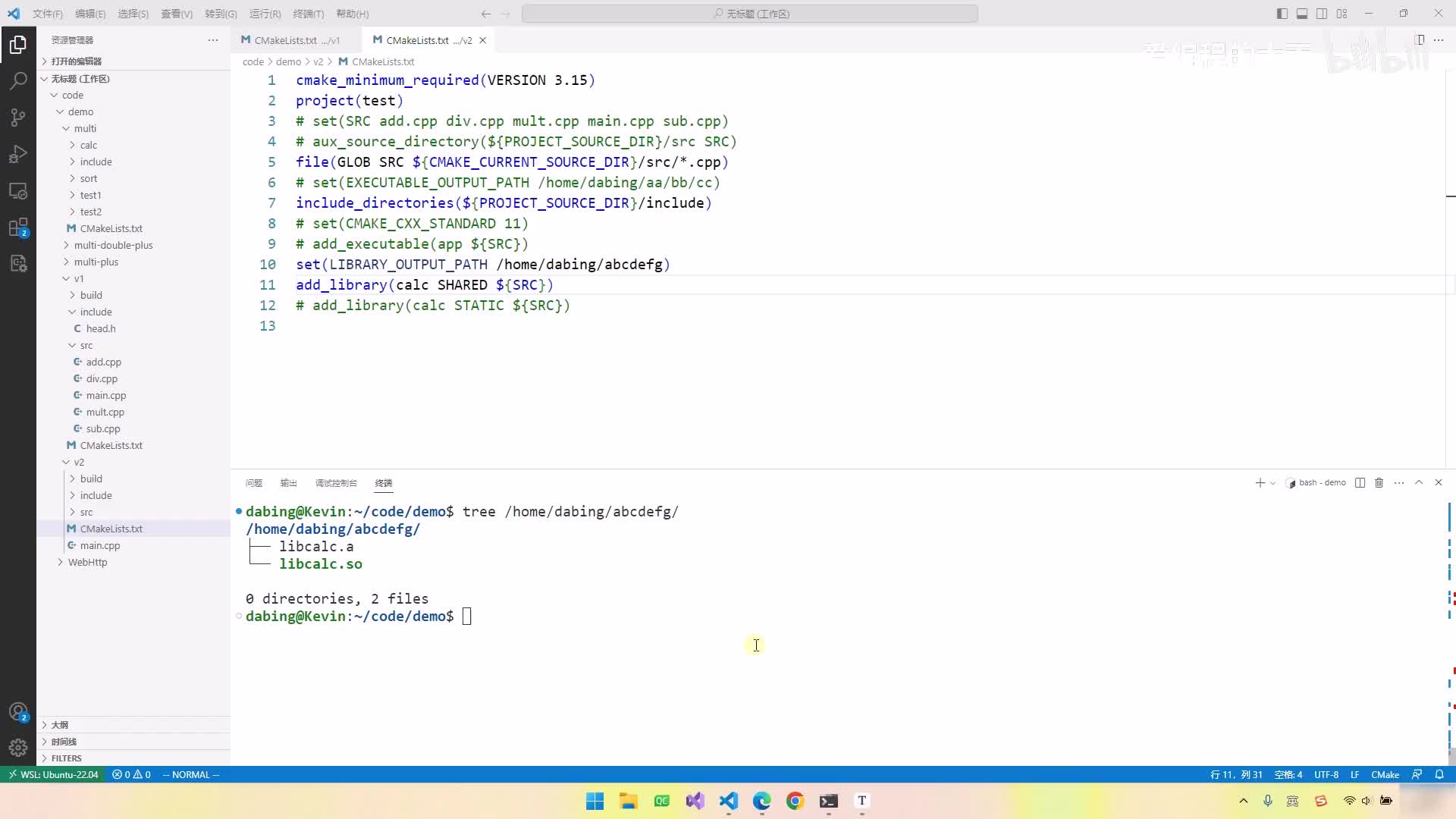This screenshot has height=819, width=1456.
Task: Open the Run and Debug icon
Action: click(18, 154)
